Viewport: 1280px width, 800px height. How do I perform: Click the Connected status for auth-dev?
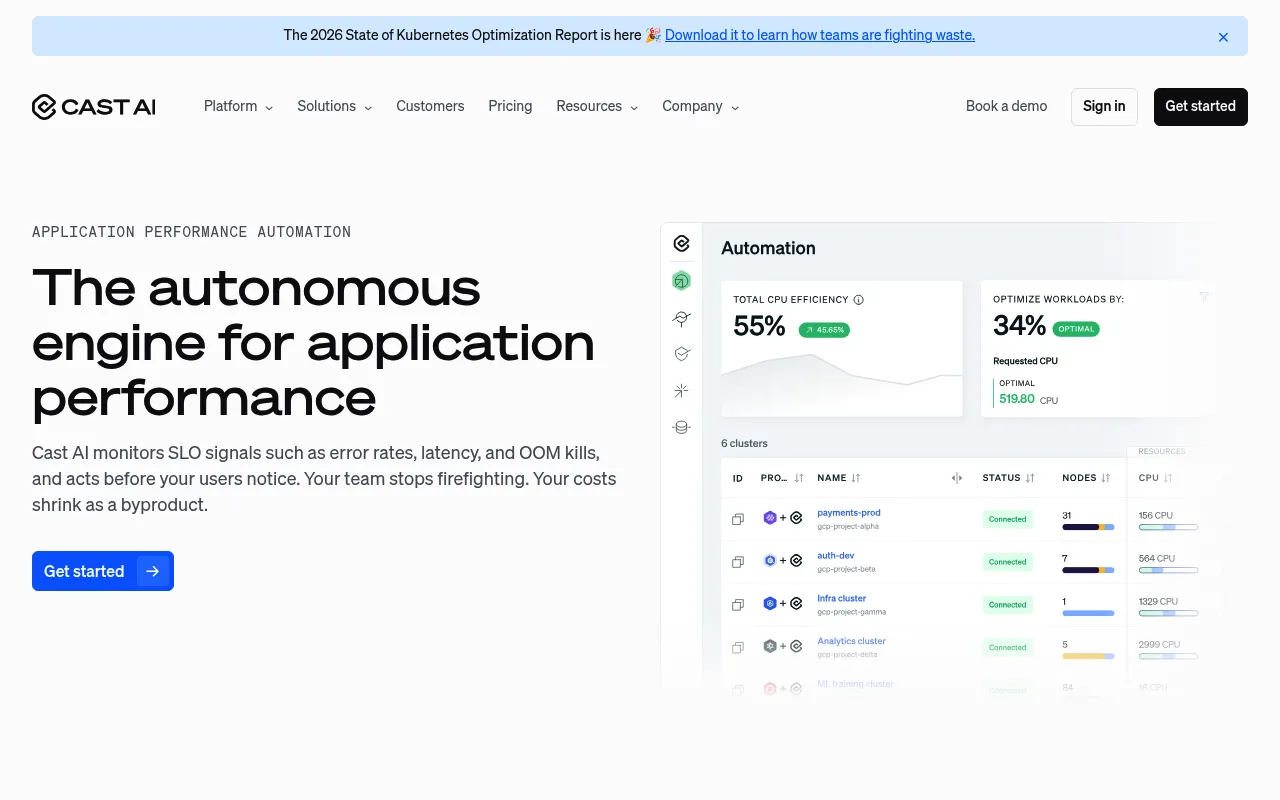tap(1007, 562)
